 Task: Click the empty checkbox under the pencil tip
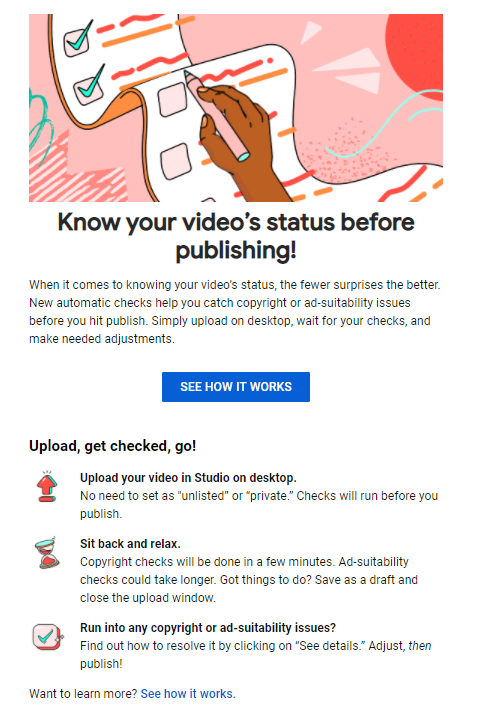pyautogui.click(x=172, y=99)
